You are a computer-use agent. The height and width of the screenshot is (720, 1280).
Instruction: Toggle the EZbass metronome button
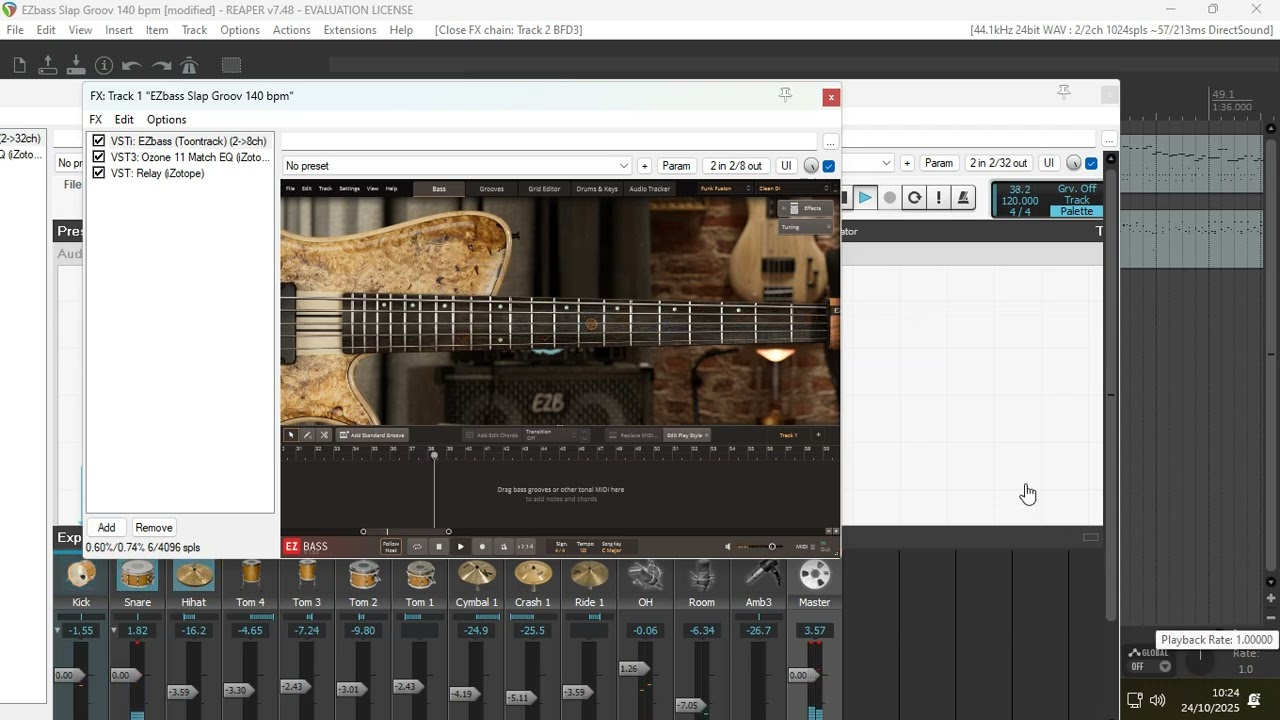[x=504, y=546]
